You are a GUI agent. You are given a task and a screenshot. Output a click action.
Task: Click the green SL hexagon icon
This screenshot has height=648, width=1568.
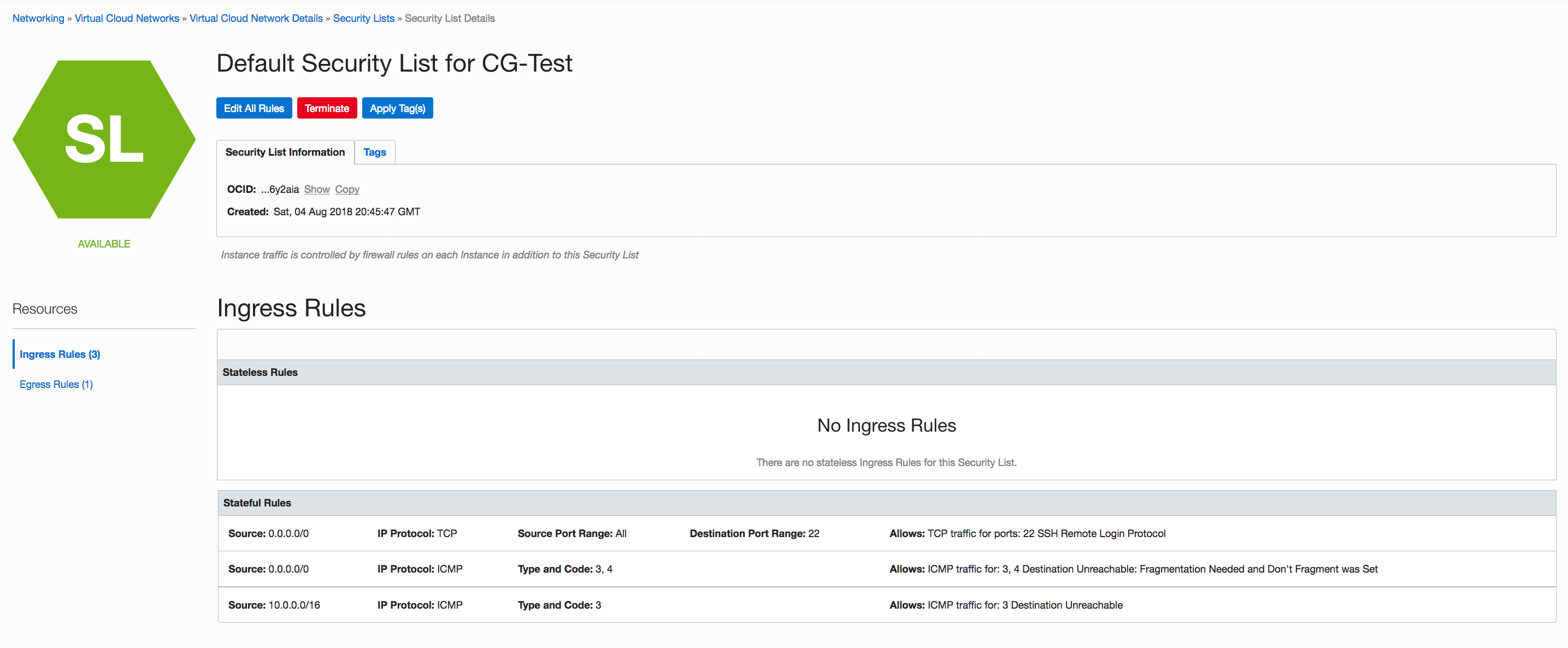pyautogui.click(x=103, y=139)
